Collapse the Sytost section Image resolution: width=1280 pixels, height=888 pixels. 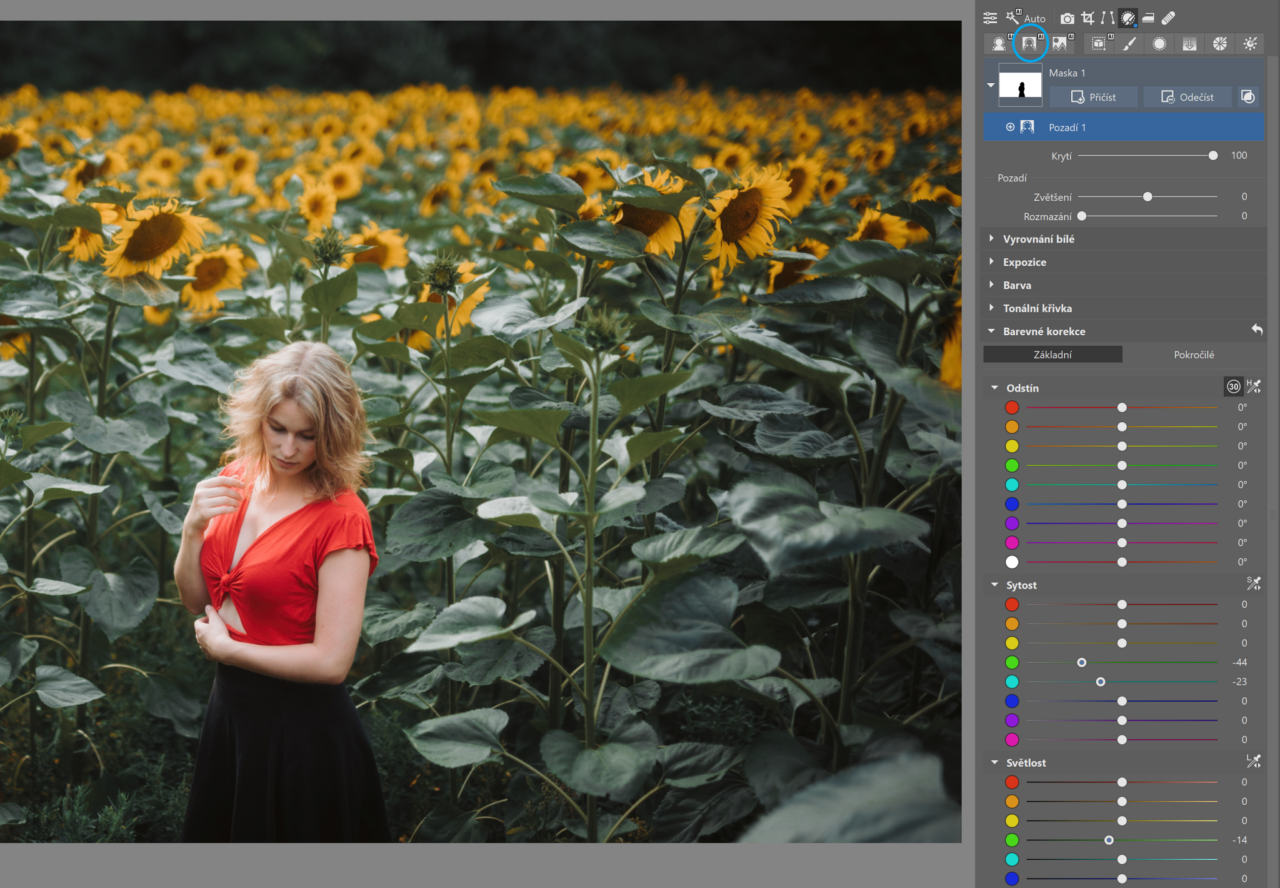click(995, 585)
